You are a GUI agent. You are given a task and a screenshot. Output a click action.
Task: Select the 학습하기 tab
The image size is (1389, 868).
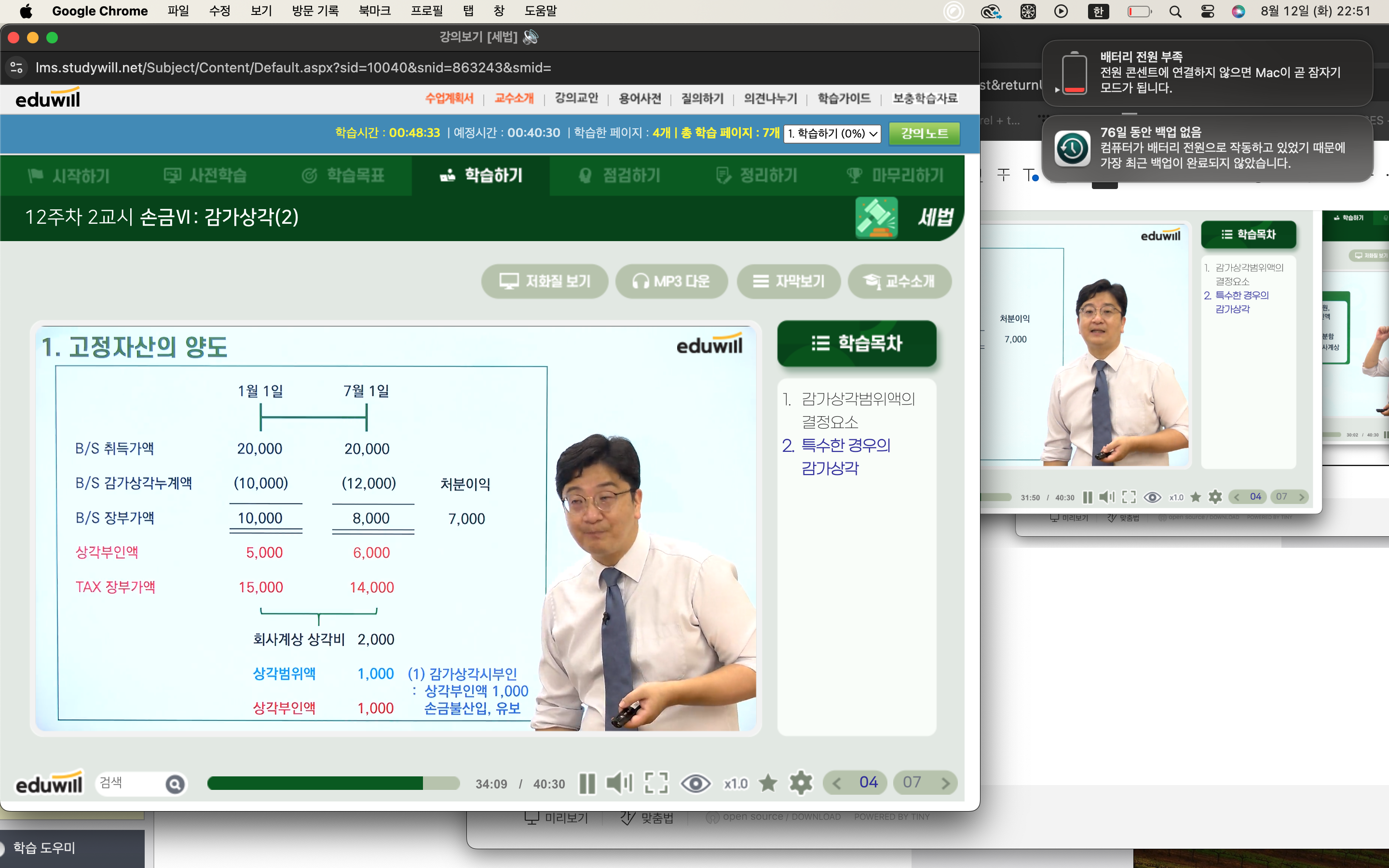(481, 176)
